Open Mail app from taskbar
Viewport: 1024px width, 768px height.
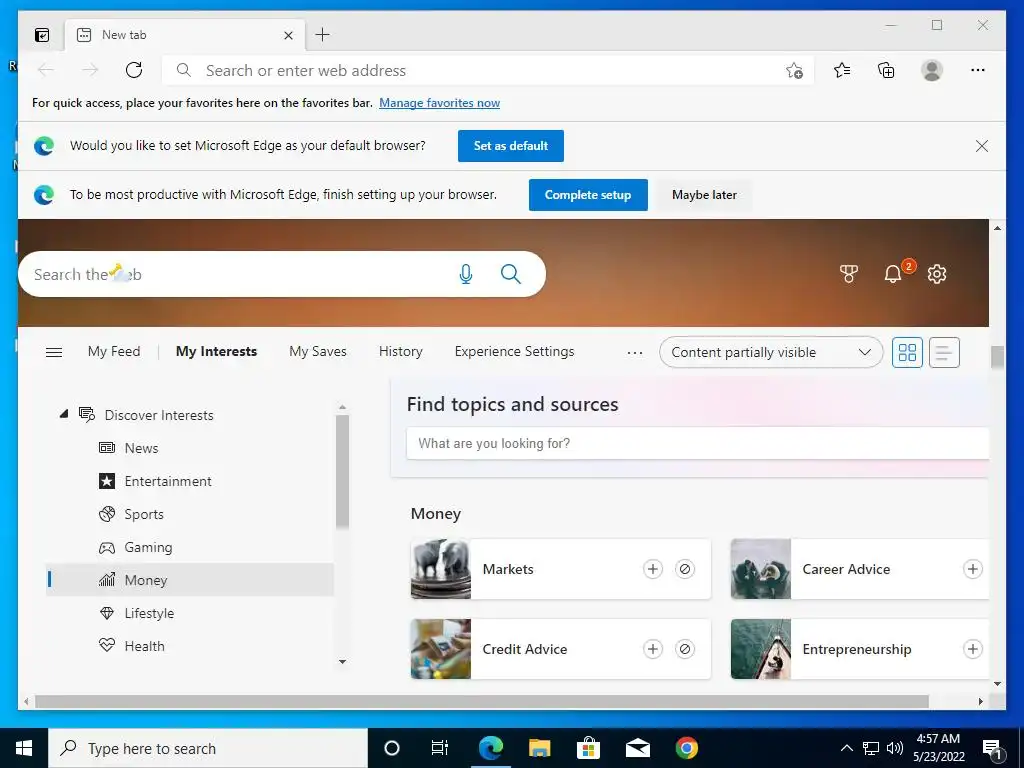pos(637,748)
